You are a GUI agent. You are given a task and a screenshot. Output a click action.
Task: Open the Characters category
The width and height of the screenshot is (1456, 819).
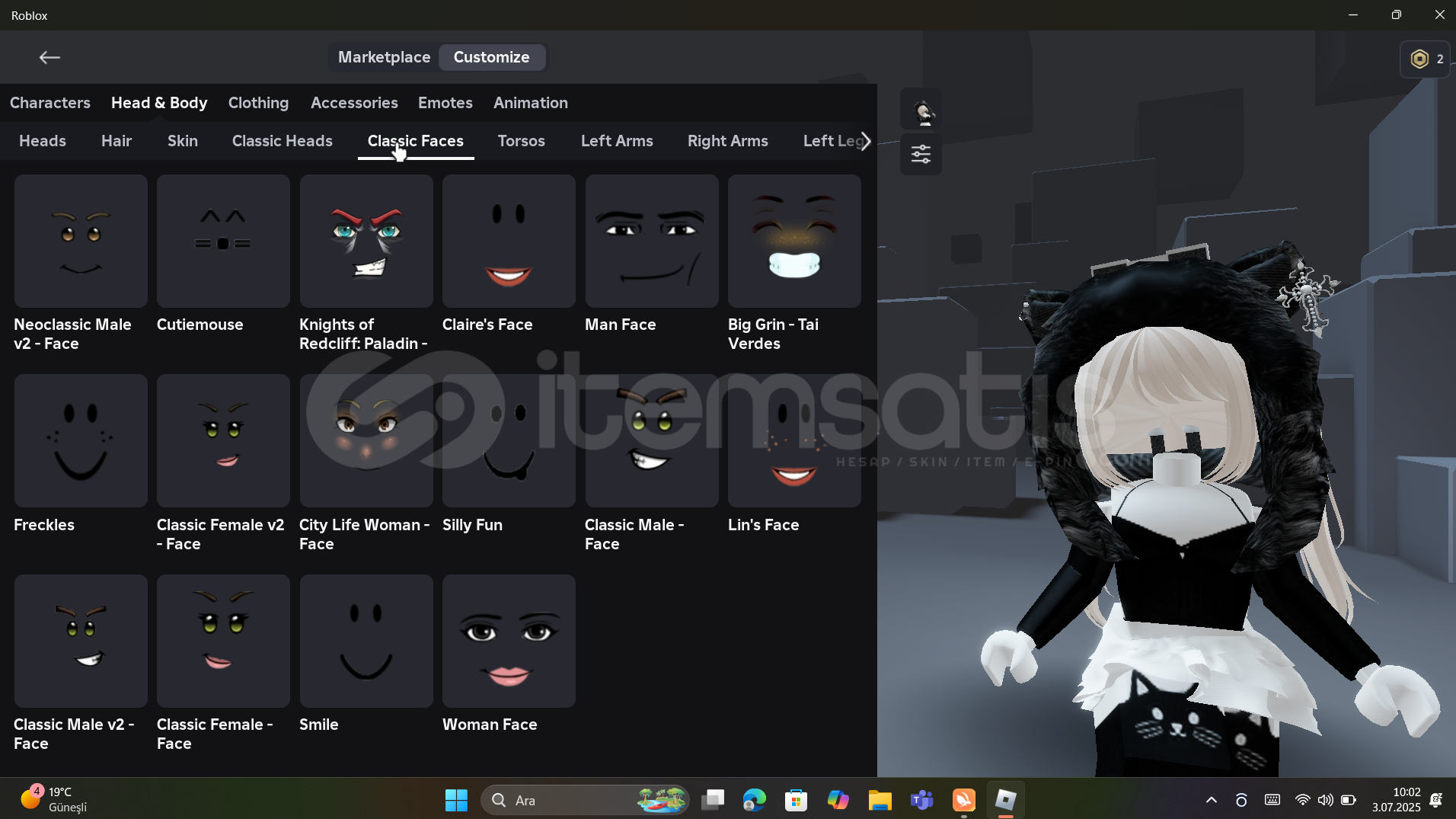click(50, 103)
